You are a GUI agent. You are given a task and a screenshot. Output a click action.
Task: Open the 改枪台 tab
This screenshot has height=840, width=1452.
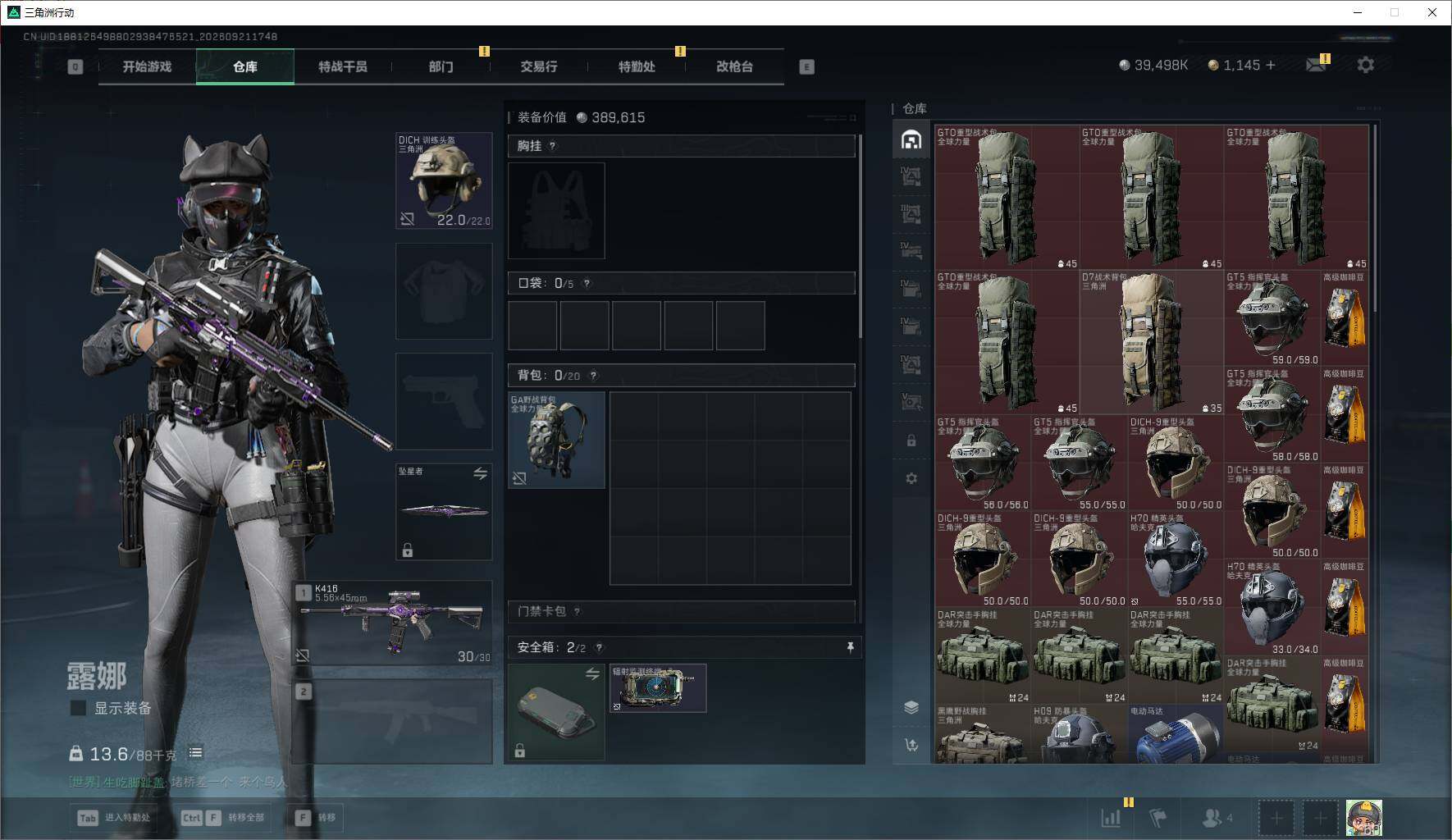[734, 66]
